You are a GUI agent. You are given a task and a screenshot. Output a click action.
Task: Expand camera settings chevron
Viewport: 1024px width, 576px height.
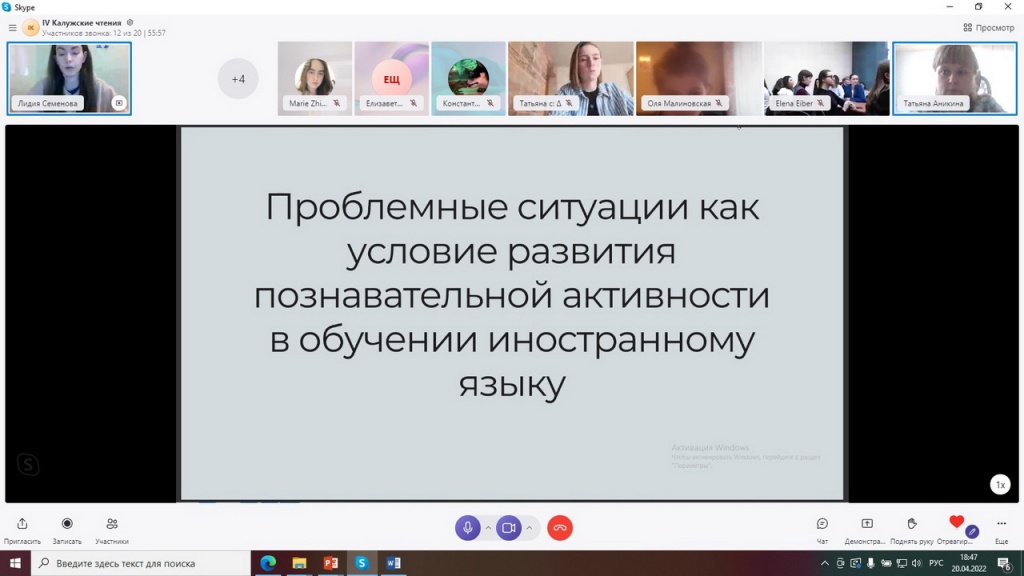pos(529,528)
